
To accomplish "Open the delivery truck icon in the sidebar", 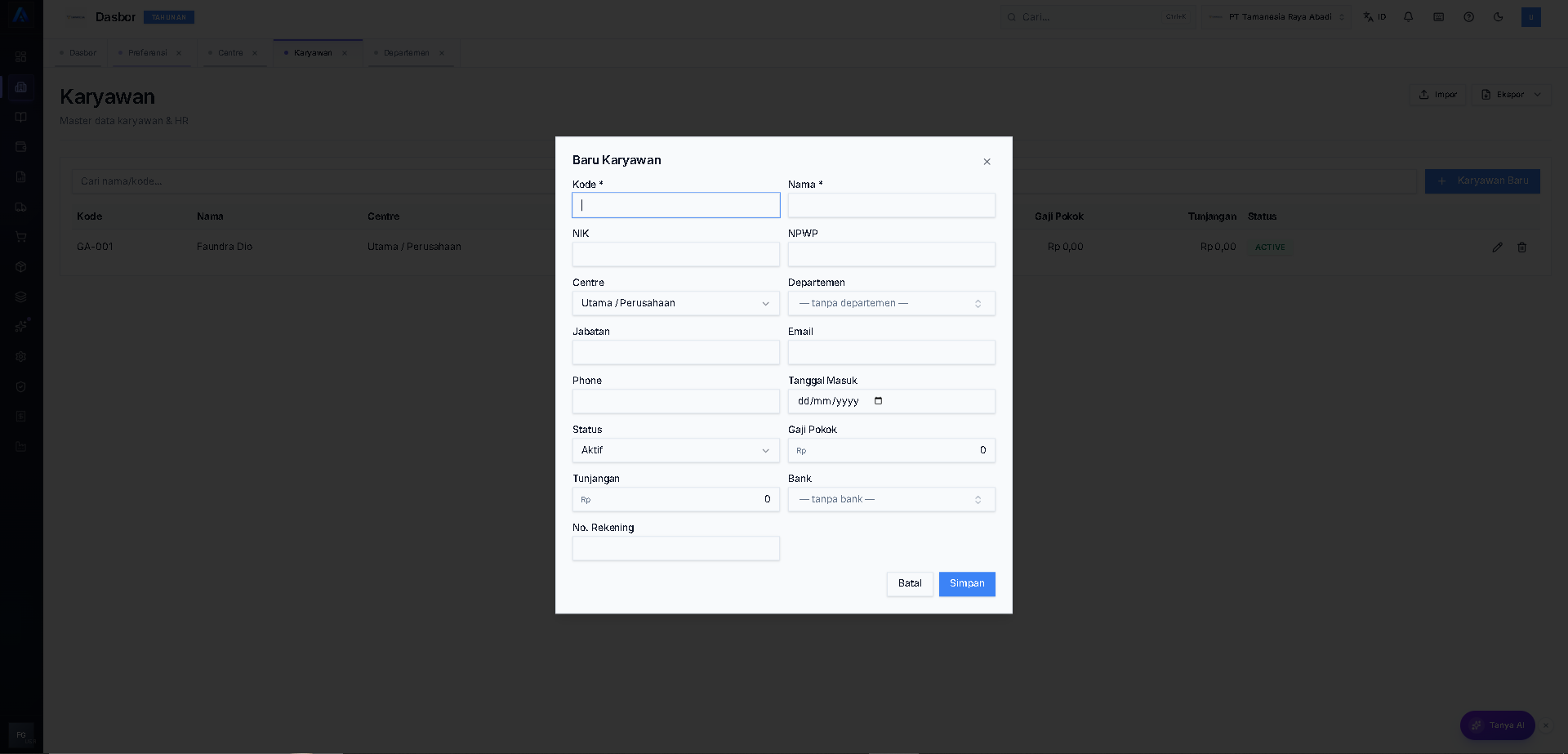I will click(21, 207).
